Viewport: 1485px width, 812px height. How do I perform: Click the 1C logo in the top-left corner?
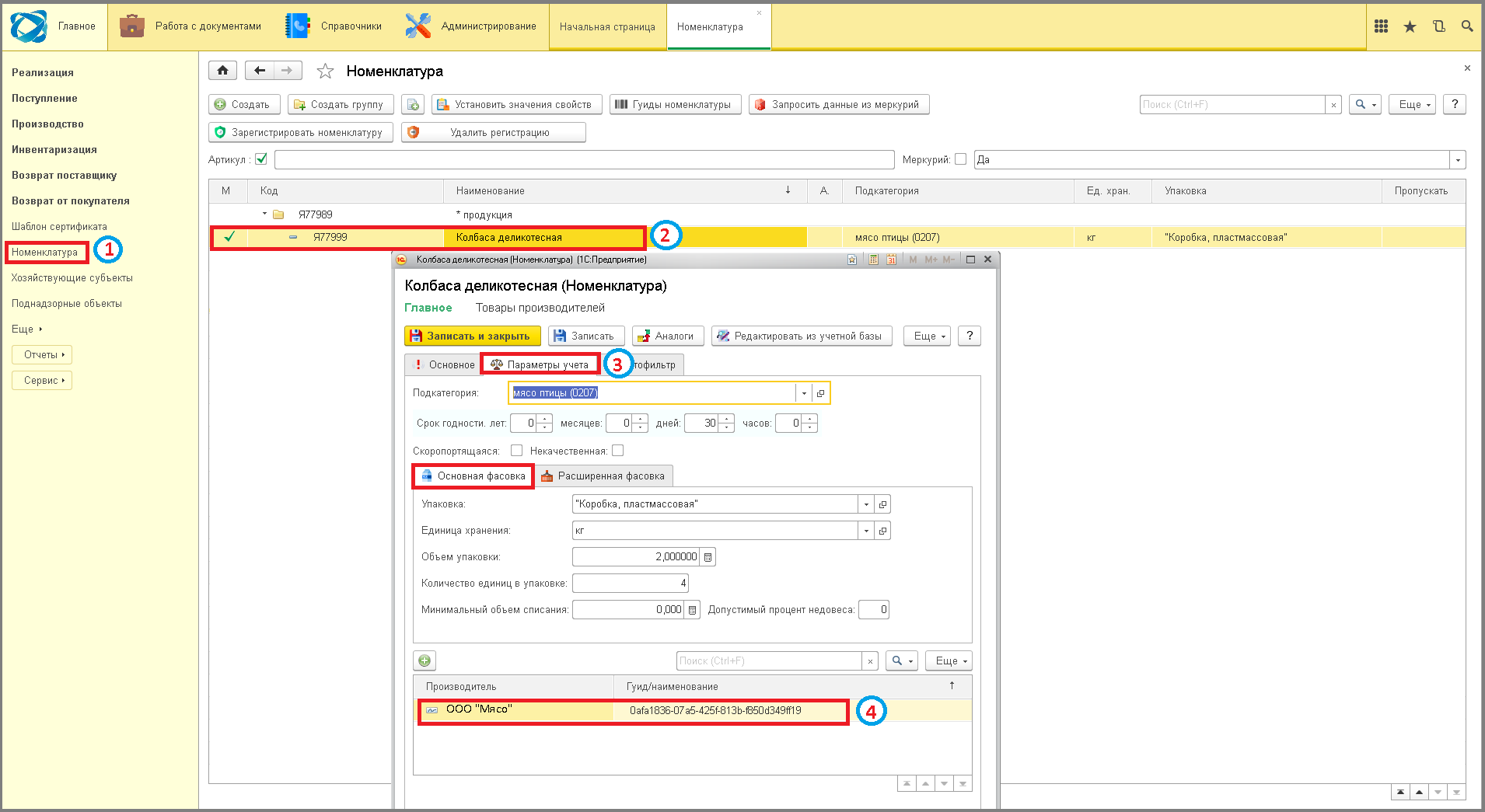(x=29, y=26)
